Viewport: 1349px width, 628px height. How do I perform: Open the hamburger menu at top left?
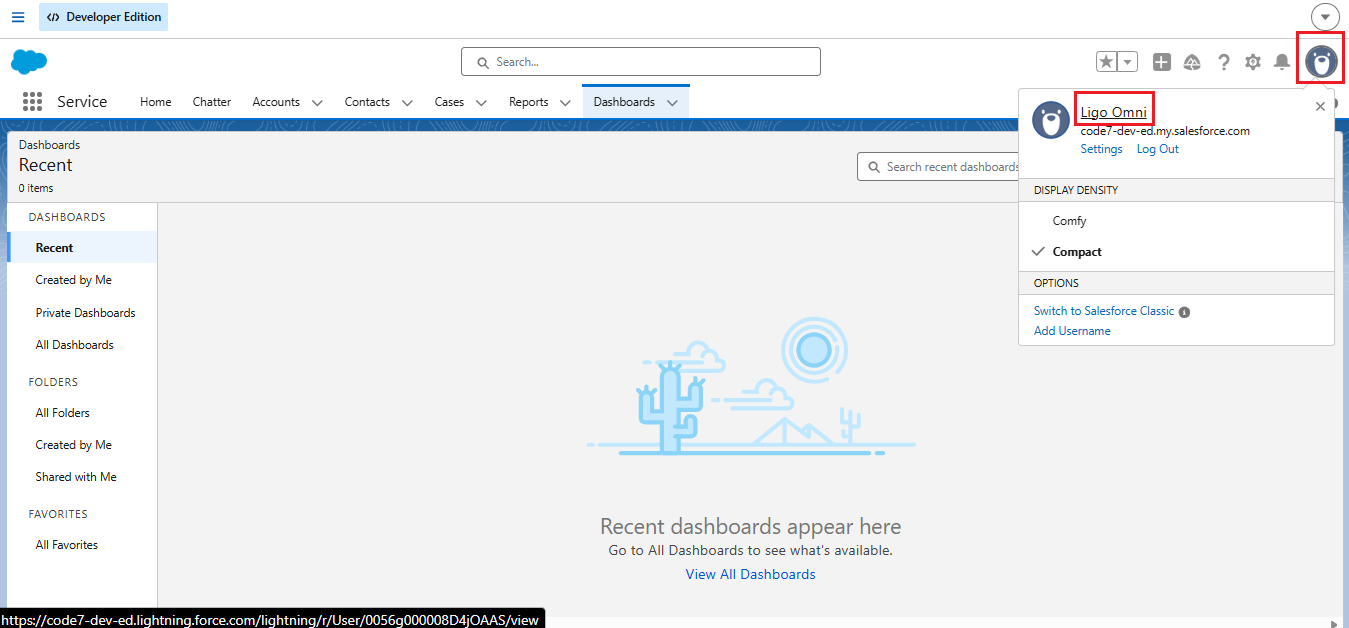tap(18, 17)
